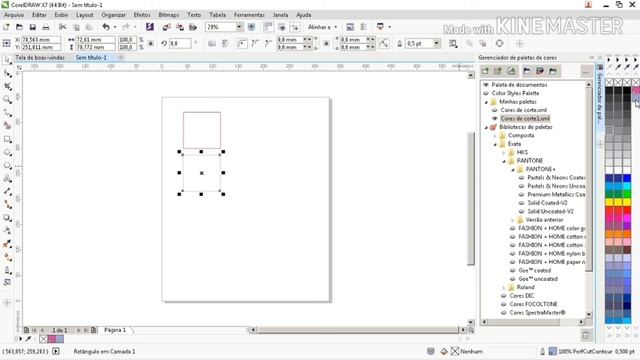Collapse the PANTONE folder
640x360 pixels.
(x=504, y=161)
